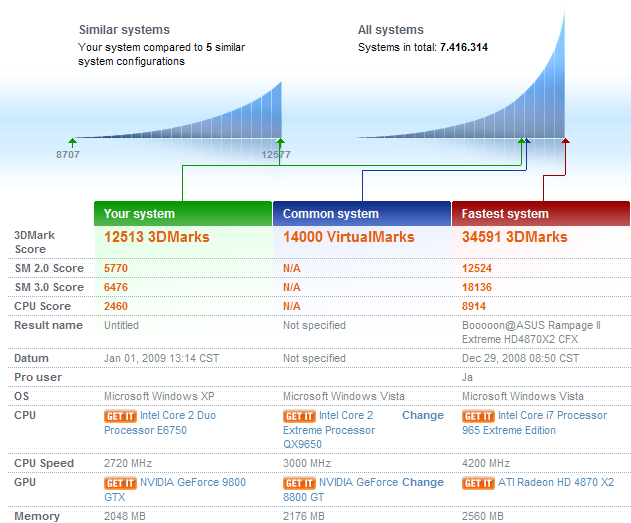Click the 14000 VirtualMarks score
This screenshot has width=631, height=523.
click(348, 237)
